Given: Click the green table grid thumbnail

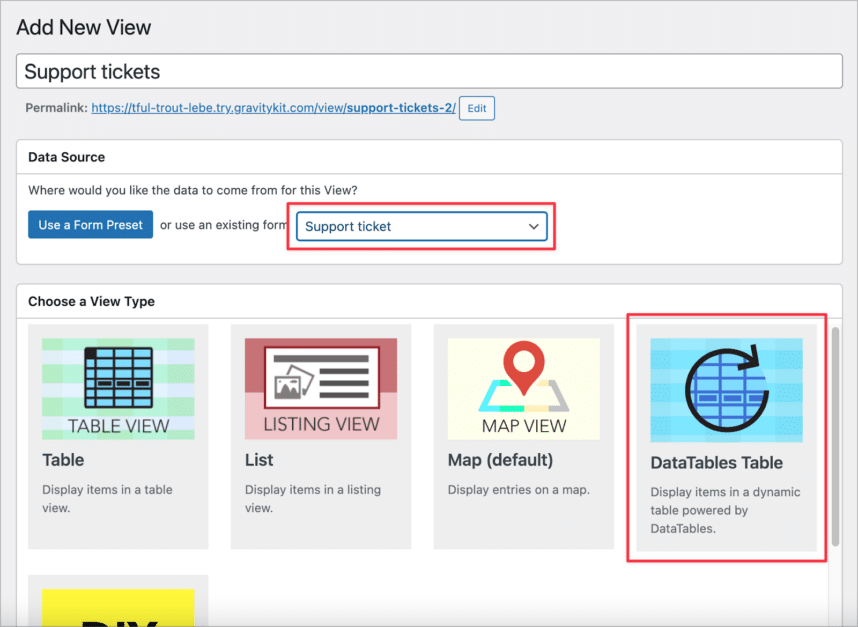Looking at the screenshot, I should [118, 388].
